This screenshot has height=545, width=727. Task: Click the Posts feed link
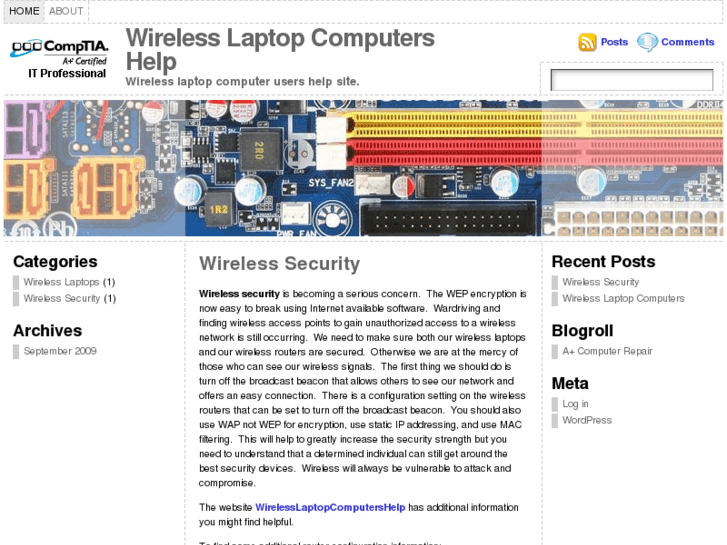[614, 42]
